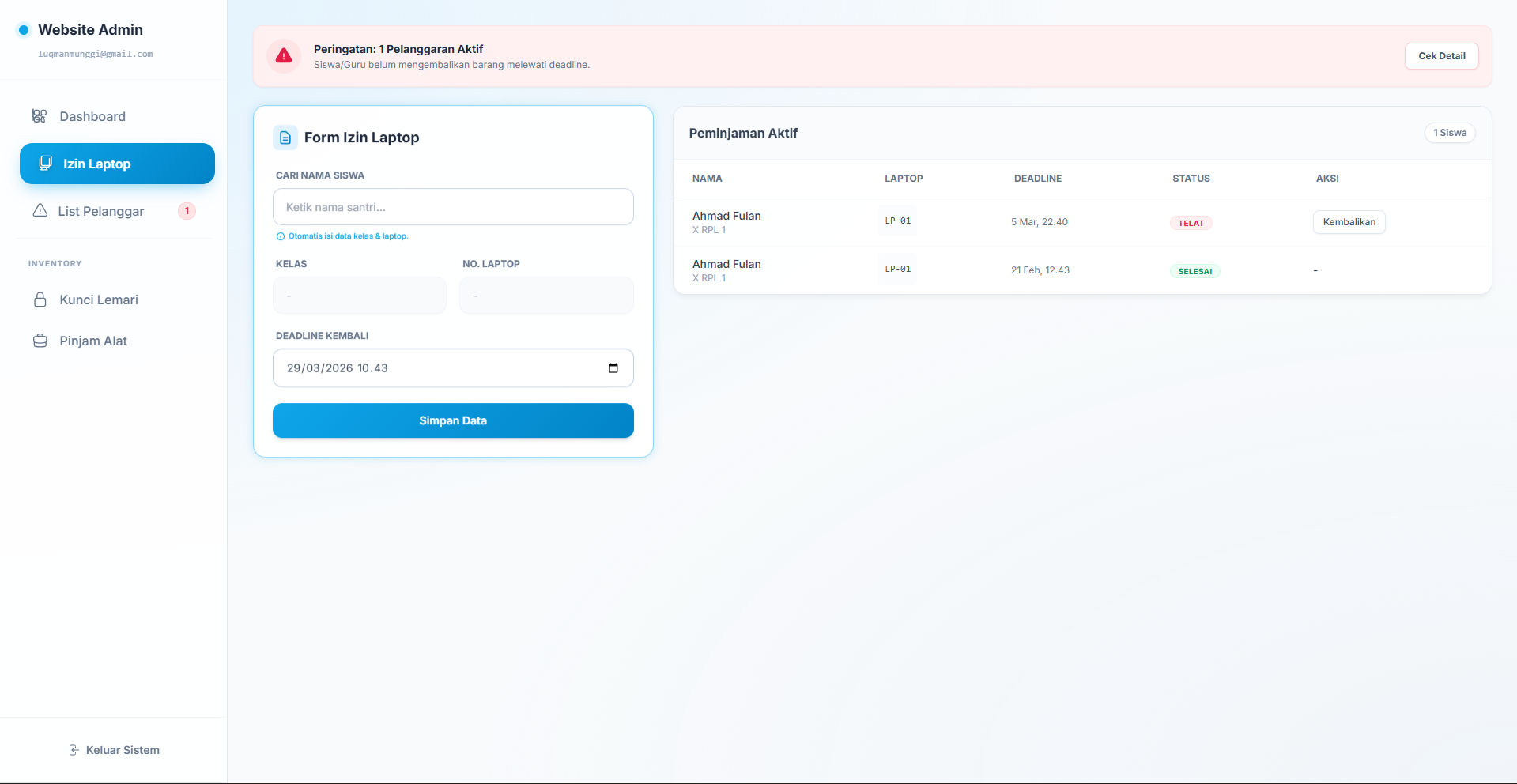Click the List Pelanggar warning triangle icon
The width and height of the screenshot is (1517, 784).
coord(40,211)
